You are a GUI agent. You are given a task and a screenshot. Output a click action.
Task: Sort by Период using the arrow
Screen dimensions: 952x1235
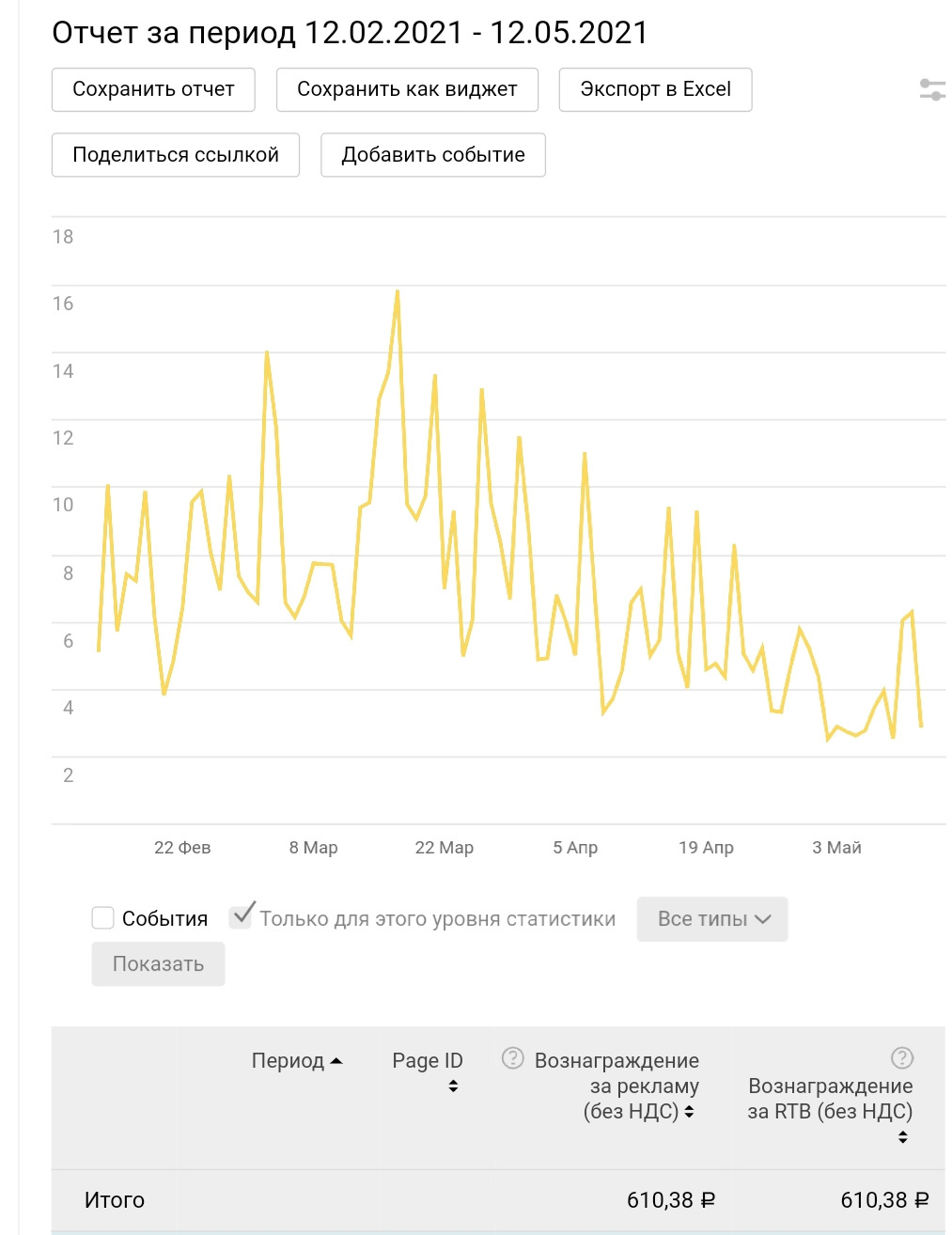[x=336, y=1061]
